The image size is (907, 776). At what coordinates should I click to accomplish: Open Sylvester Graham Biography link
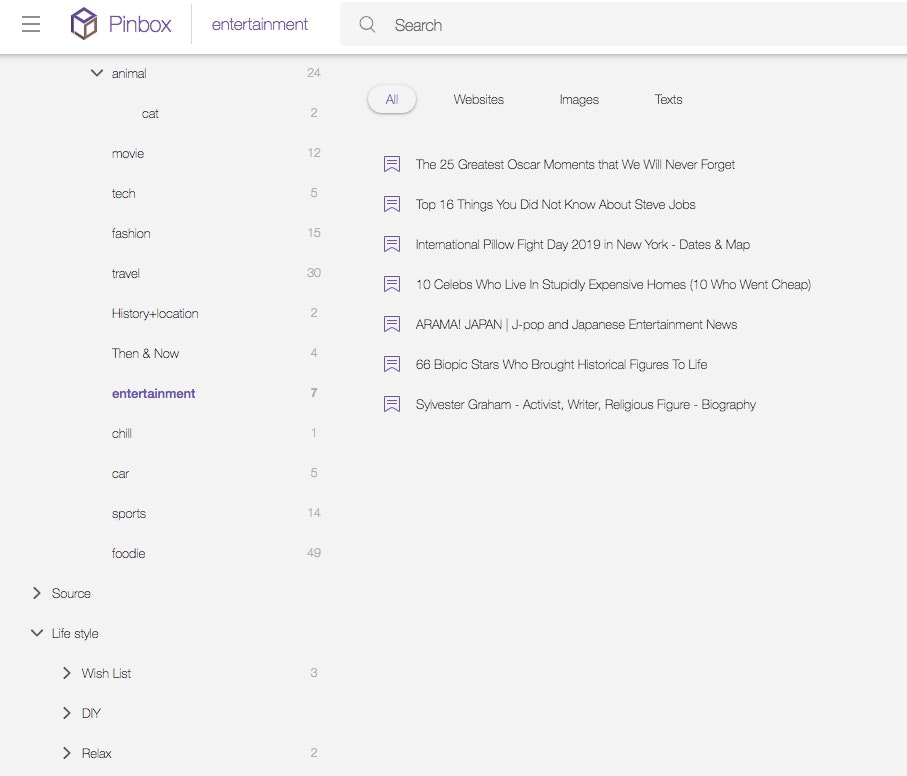coord(585,404)
